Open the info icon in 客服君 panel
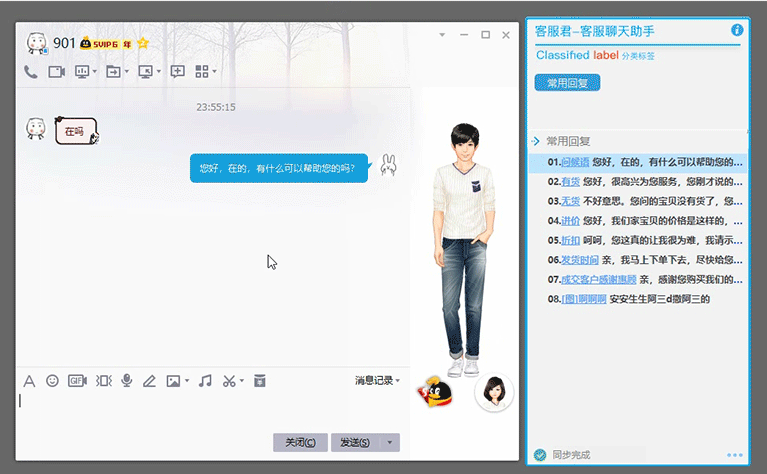Screen dimensions: 767x474 [737, 30]
